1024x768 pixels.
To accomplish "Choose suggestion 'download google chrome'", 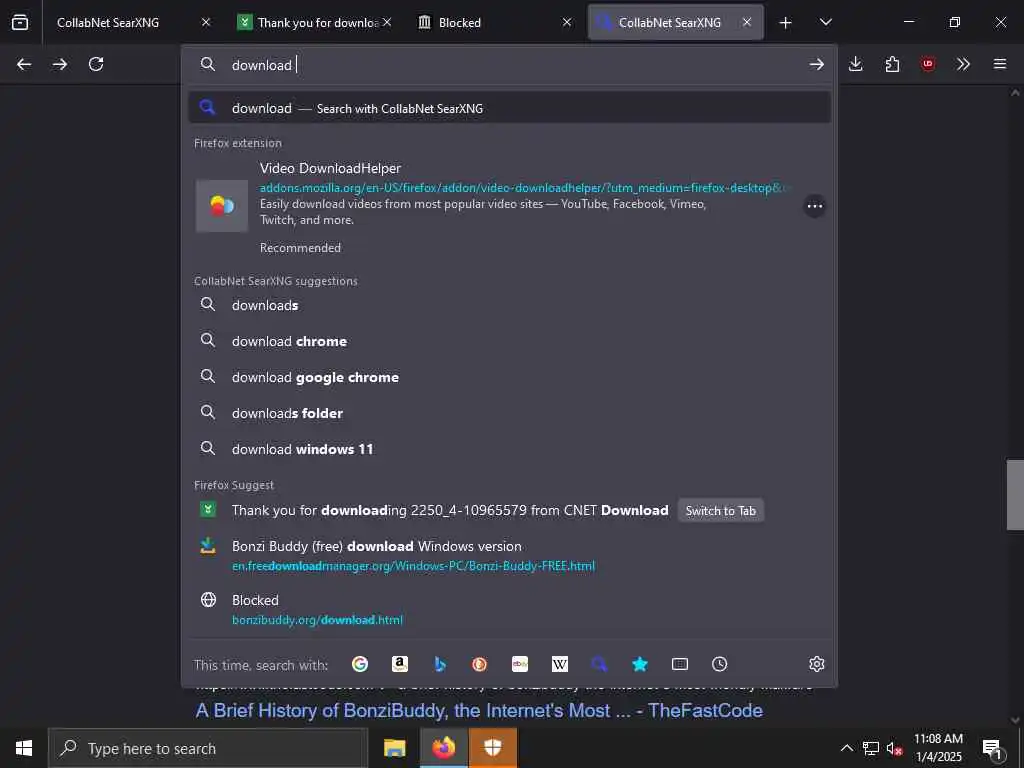I will click(509, 377).
